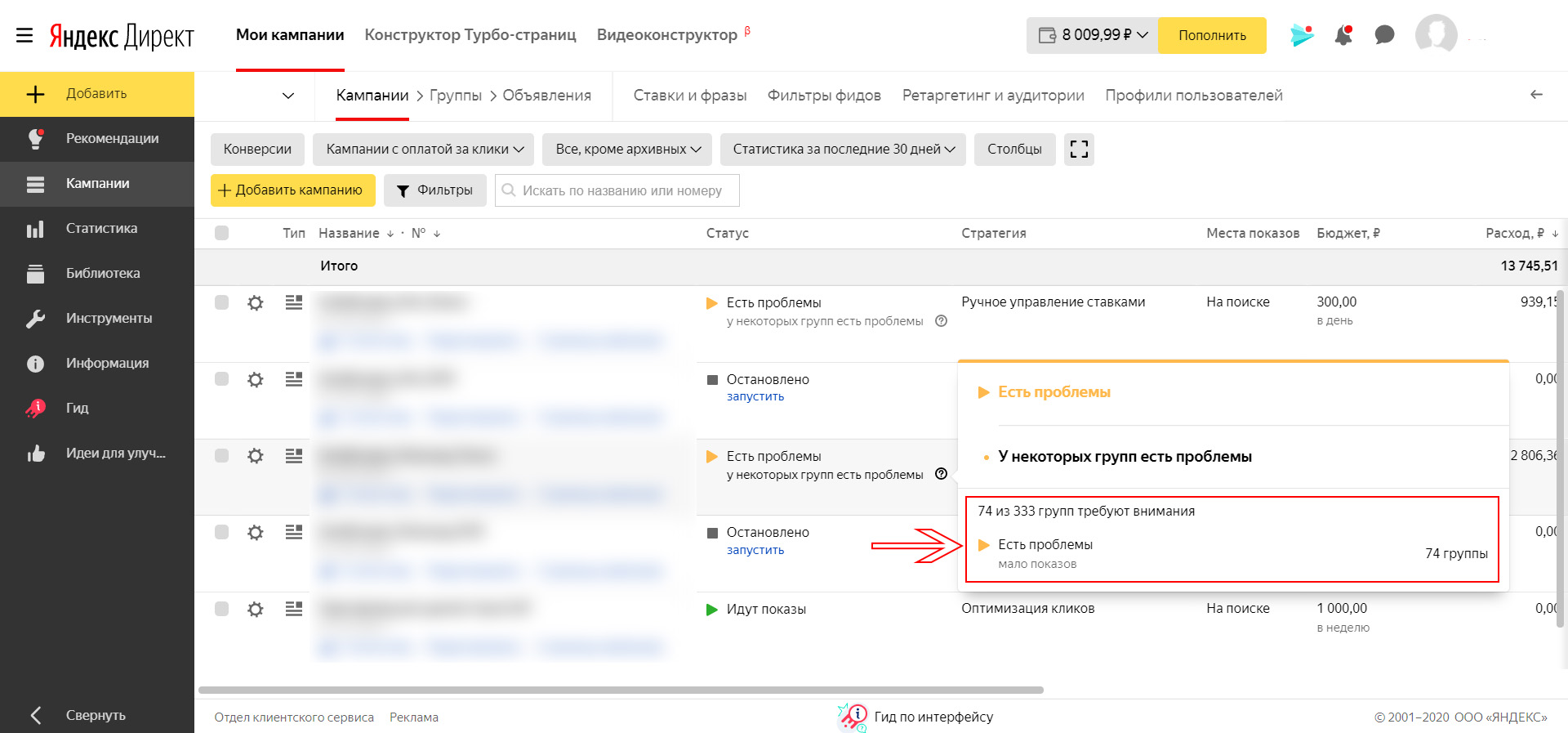This screenshot has width=1568, height=733.
Task: Open Рекомендации in sidebar
Action: tap(97, 139)
